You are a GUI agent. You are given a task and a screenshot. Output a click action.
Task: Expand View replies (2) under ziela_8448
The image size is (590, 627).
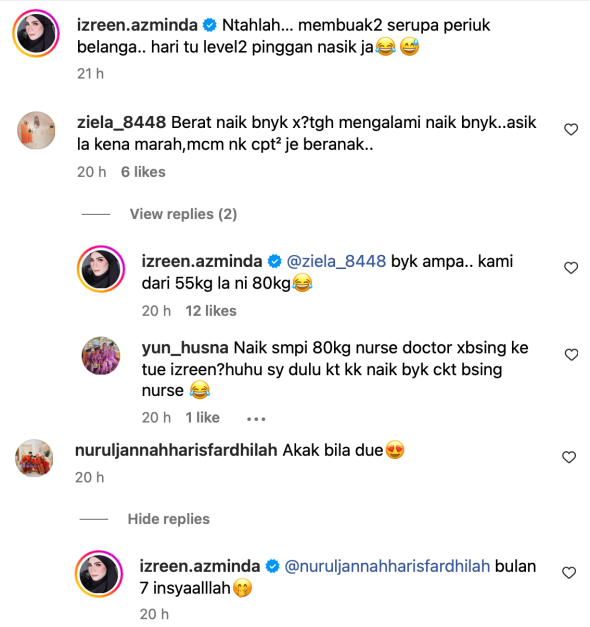pyautogui.click(x=183, y=214)
